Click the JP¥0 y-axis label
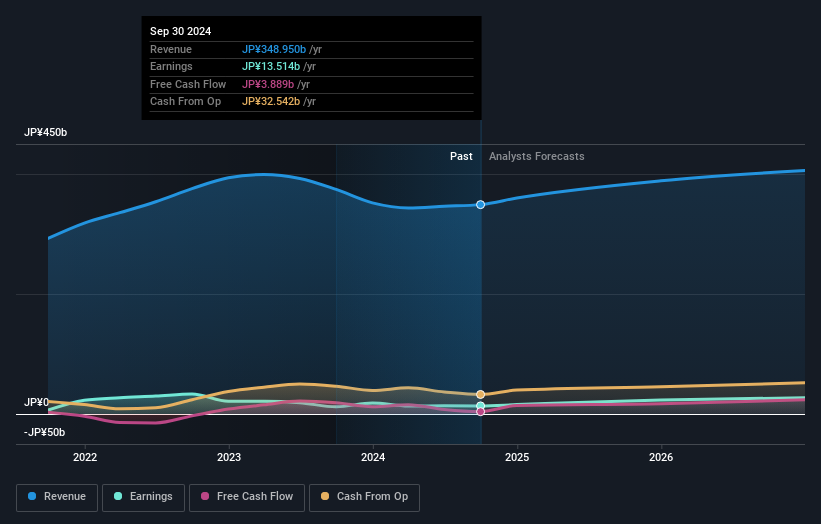This screenshot has height=524, width=821. [36, 402]
